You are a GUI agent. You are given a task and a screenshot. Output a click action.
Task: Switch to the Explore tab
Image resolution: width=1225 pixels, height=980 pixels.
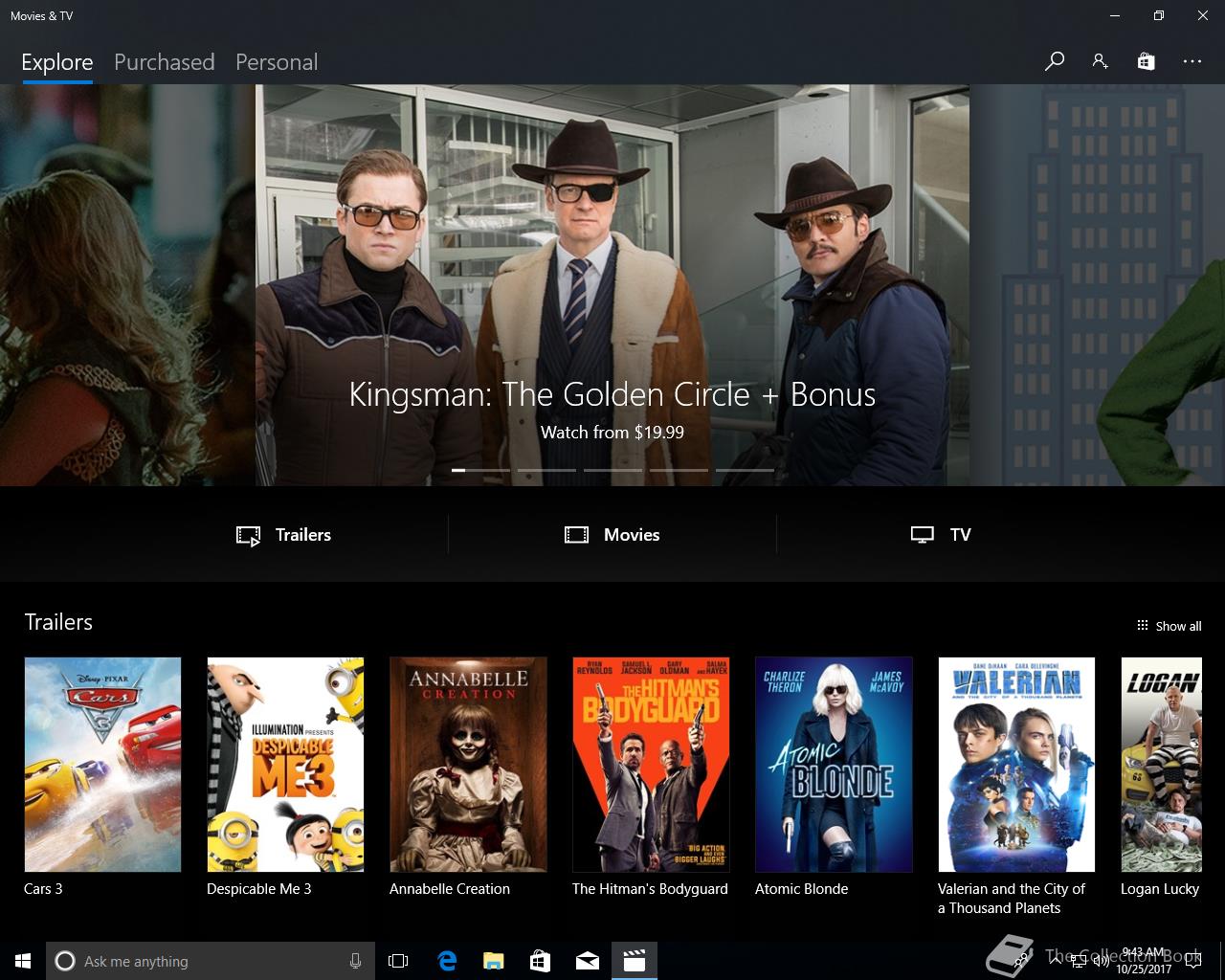[x=57, y=62]
